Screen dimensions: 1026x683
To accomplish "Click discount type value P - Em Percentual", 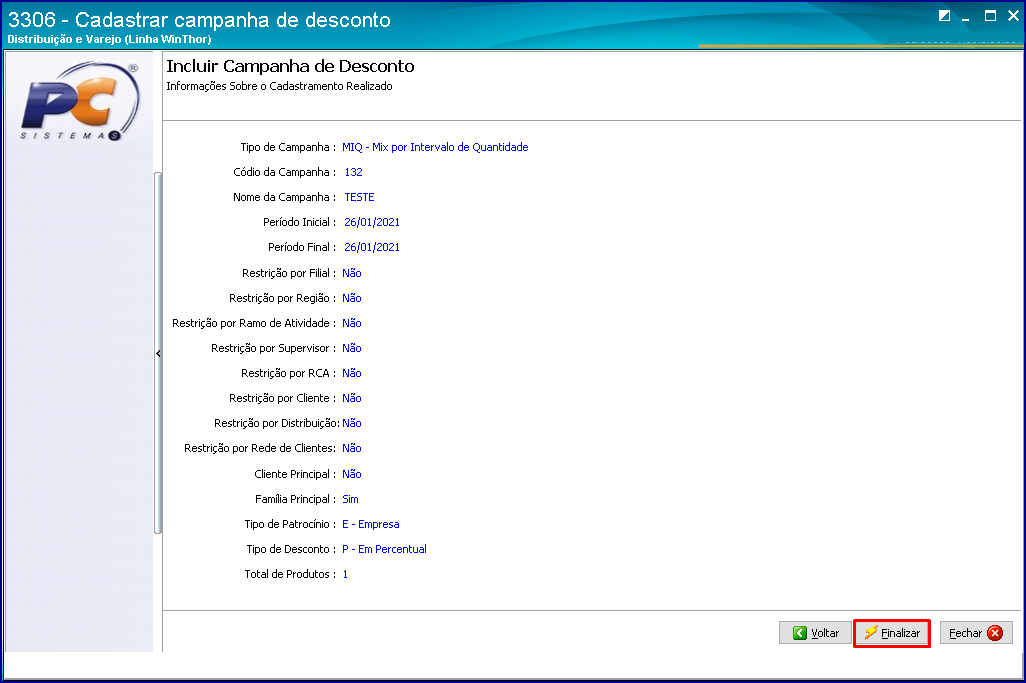I will click(x=384, y=549).
